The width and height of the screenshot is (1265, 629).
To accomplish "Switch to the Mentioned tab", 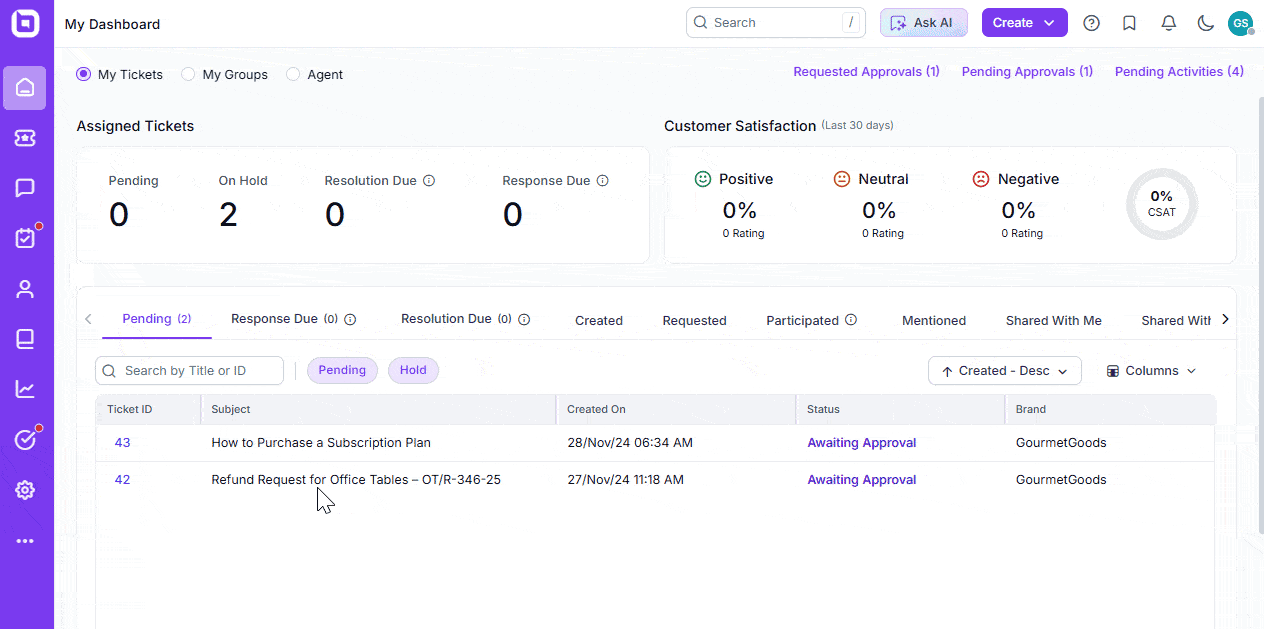I will 934,321.
